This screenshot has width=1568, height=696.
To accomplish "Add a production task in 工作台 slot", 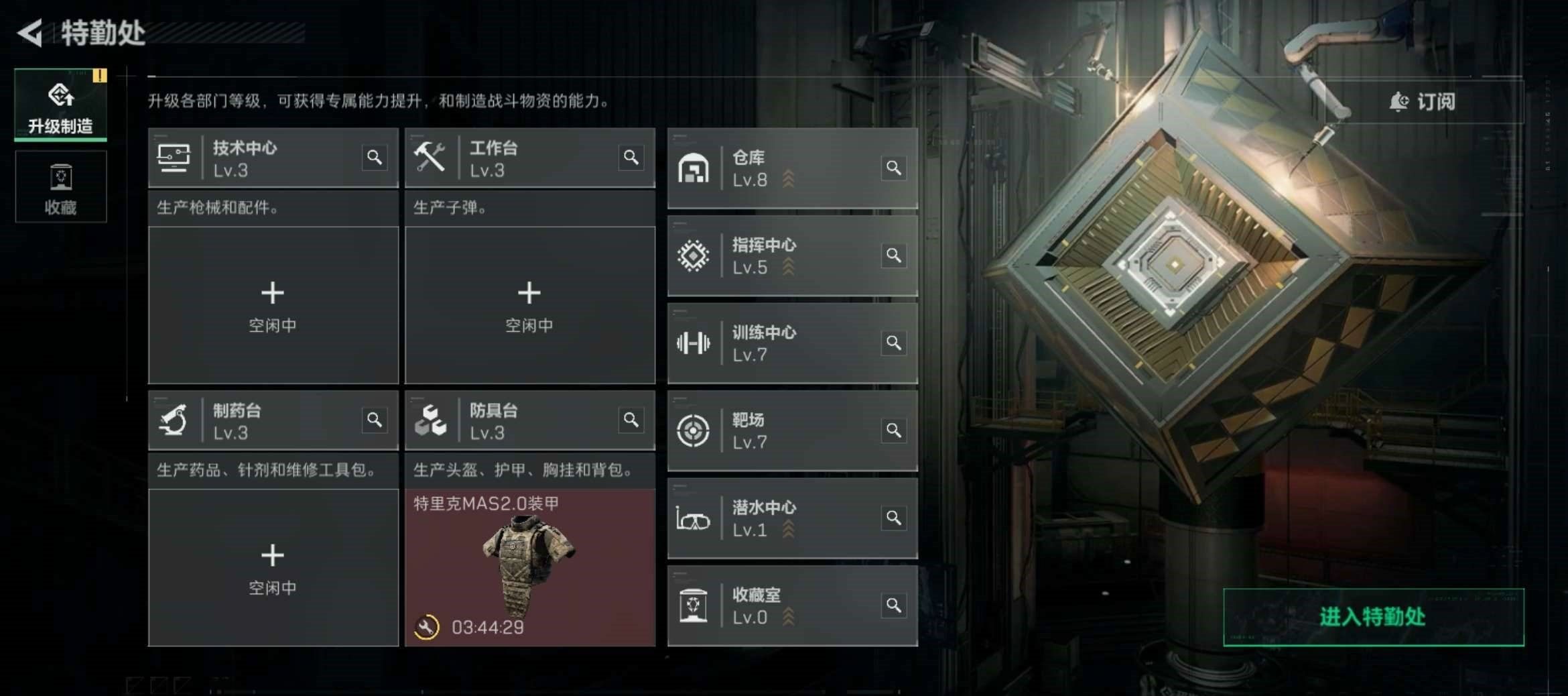I will (529, 305).
